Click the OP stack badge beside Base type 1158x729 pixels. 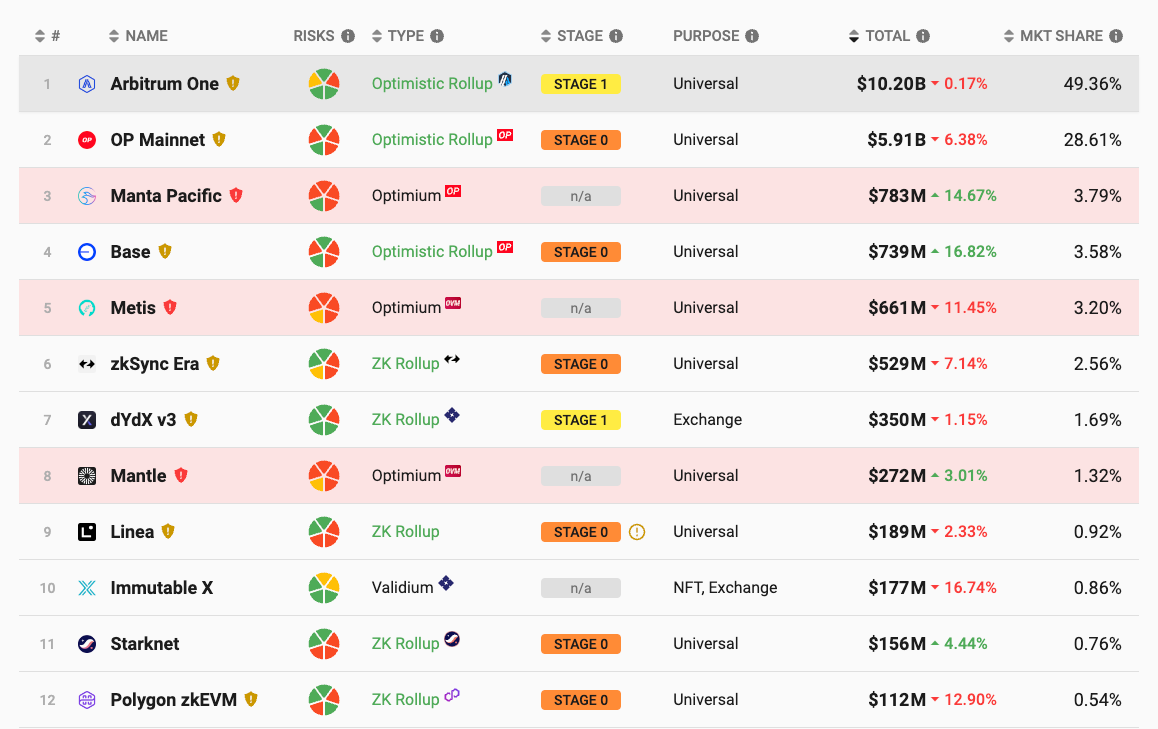pos(505,247)
